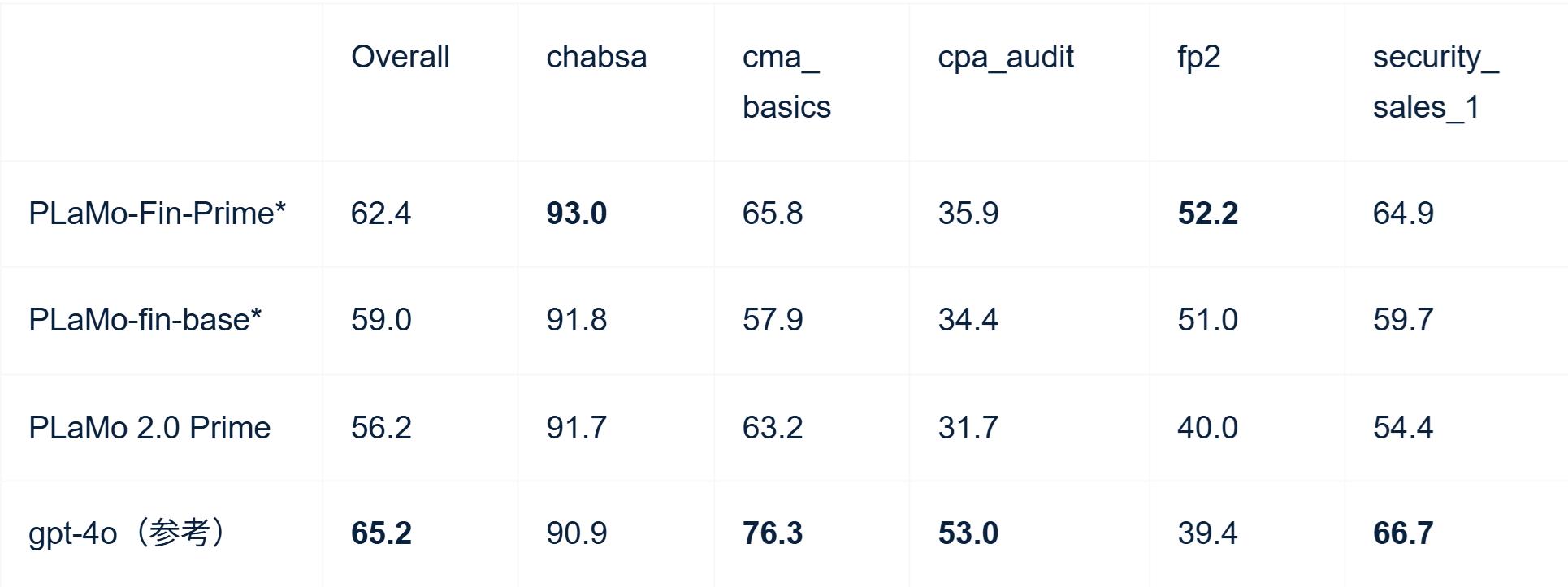
Task: Select the chabsa column header
Action: (x=596, y=57)
